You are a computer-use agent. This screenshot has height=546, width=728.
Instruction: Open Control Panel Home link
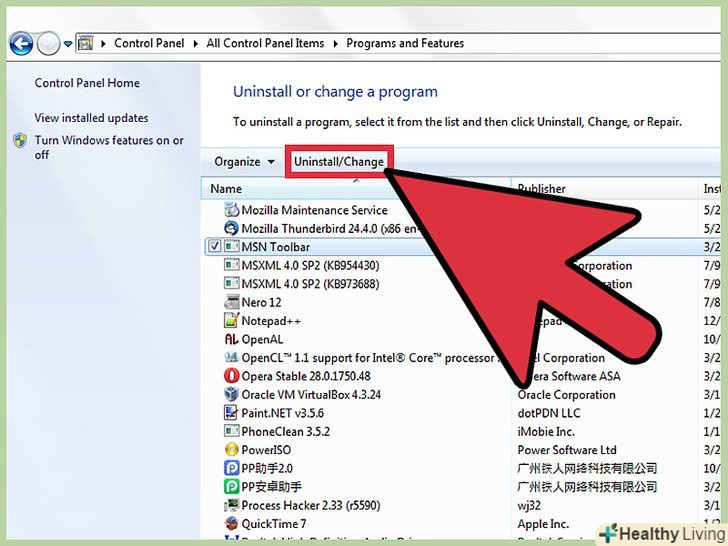tap(87, 83)
